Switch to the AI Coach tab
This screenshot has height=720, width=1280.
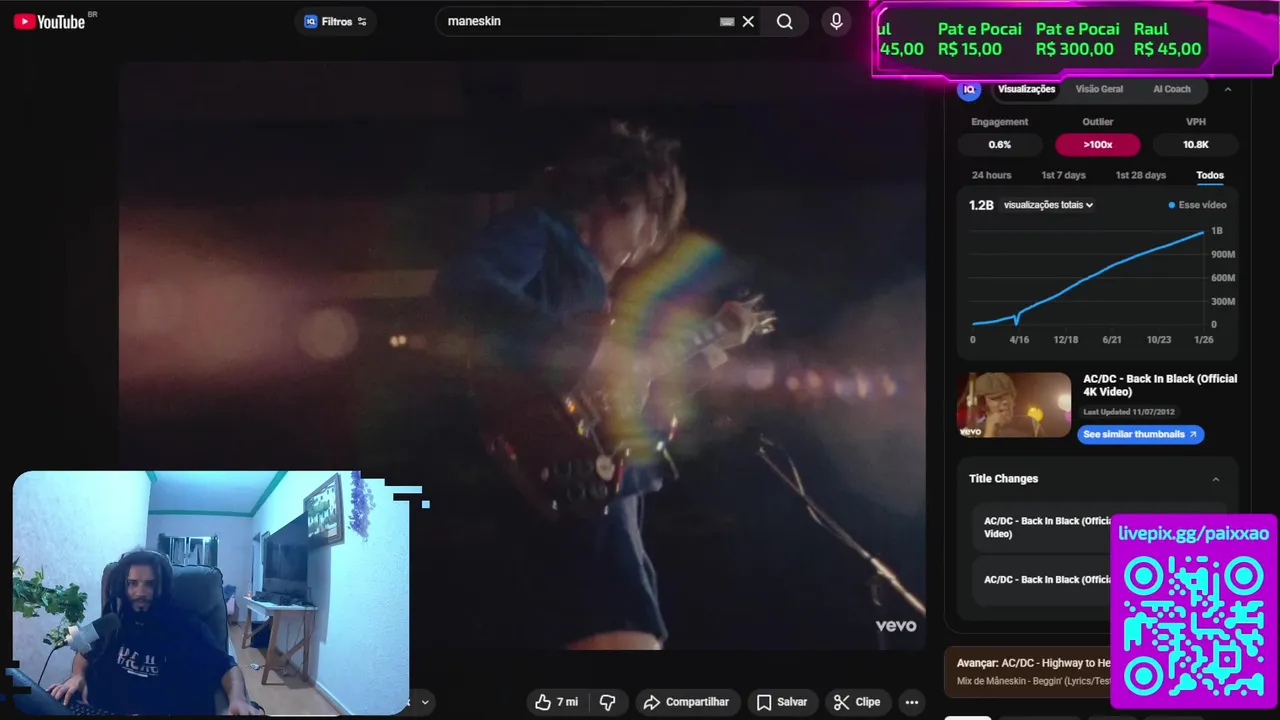(x=1172, y=89)
